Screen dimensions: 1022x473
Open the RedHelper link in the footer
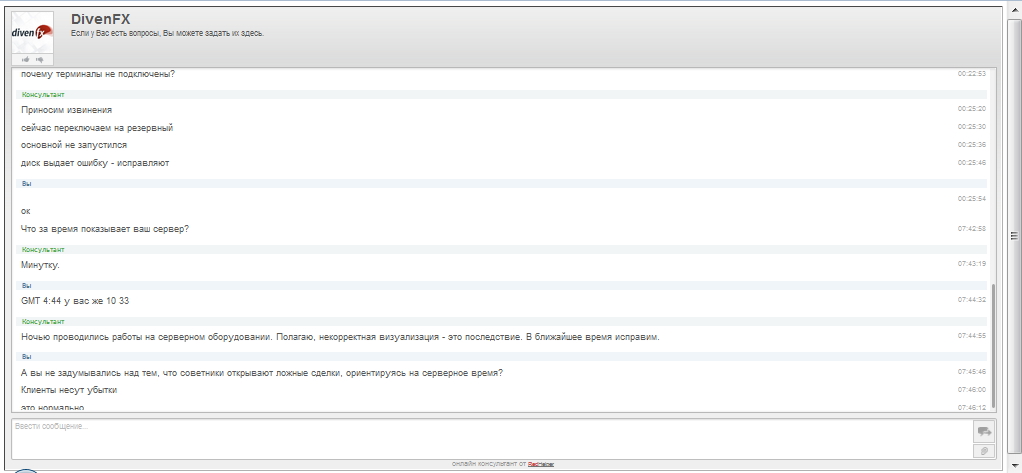coord(541,465)
